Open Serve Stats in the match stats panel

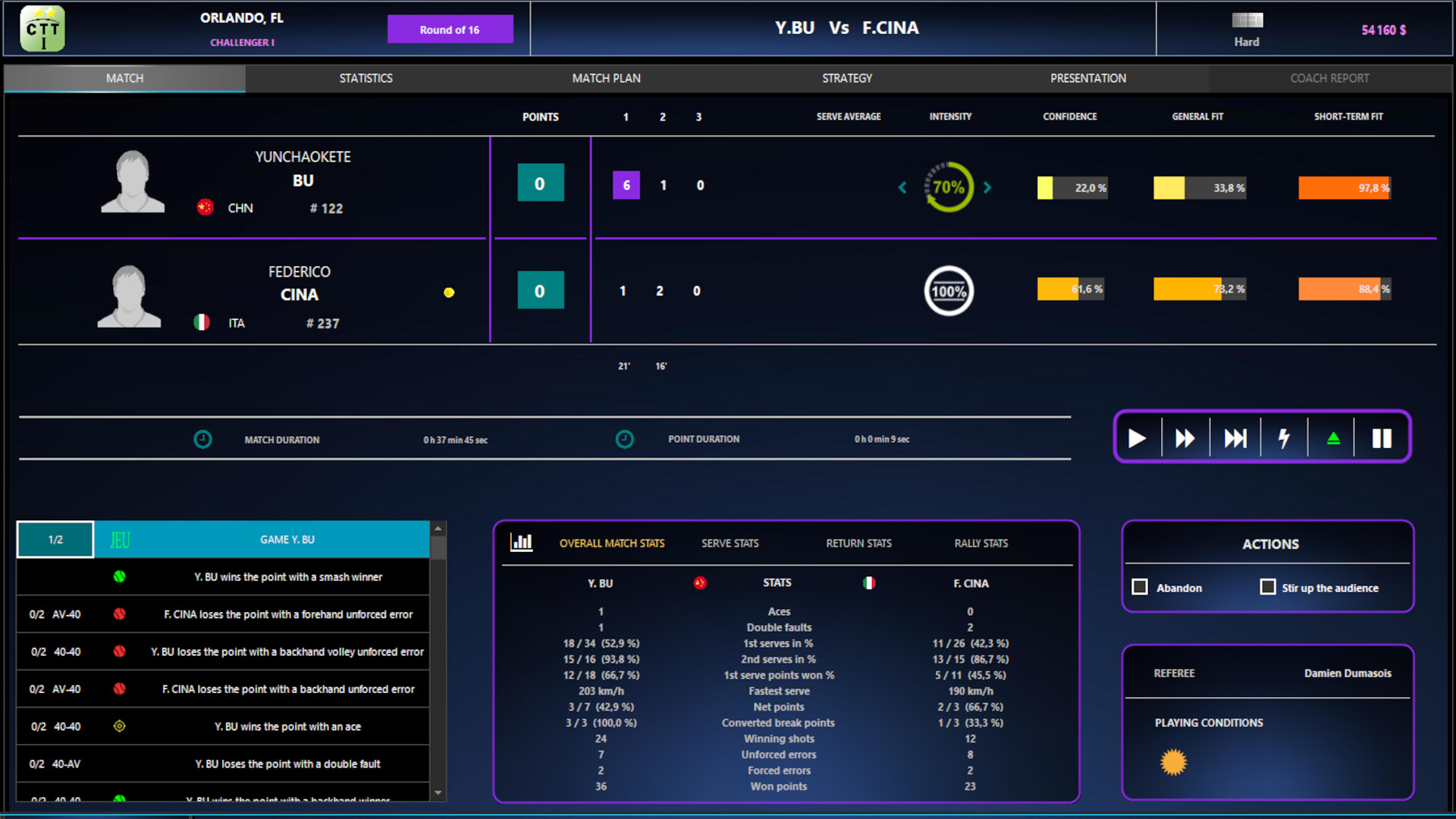click(x=729, y=543)
